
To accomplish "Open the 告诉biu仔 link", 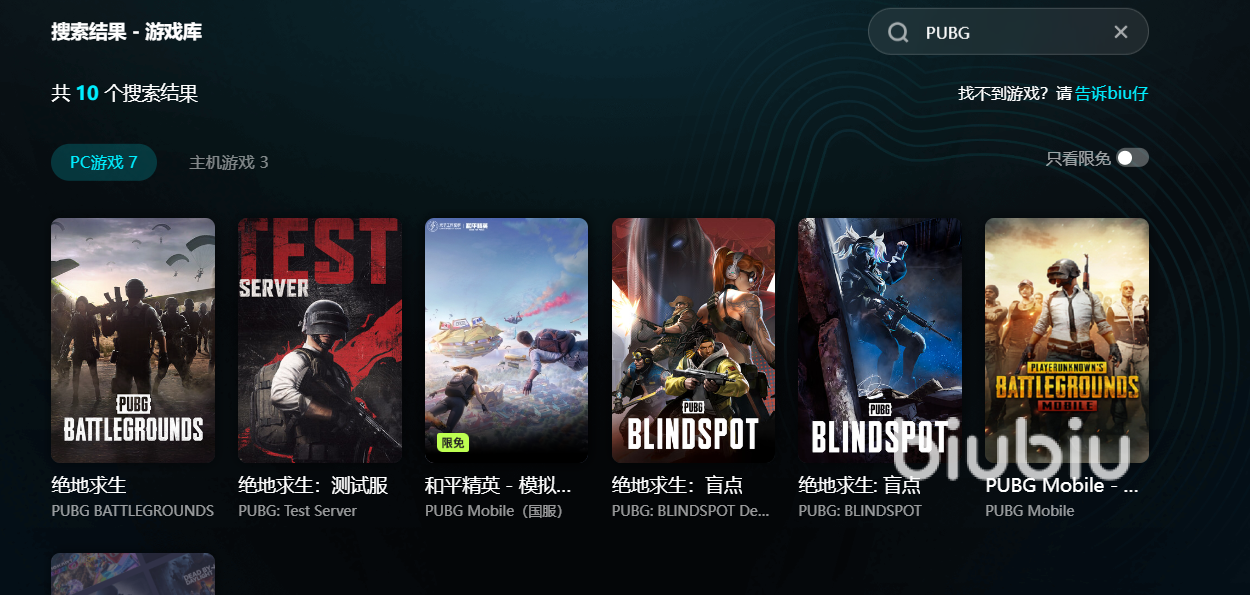I will point(1112,93).
